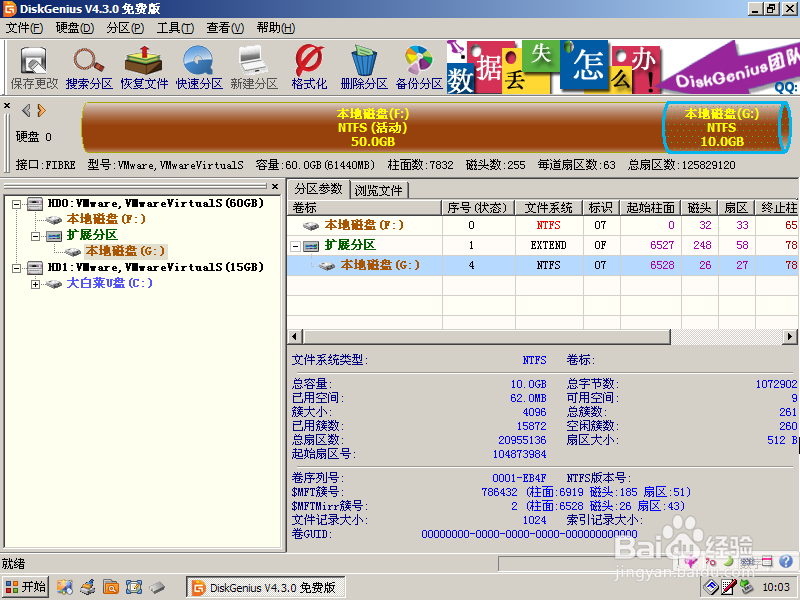
Task: Click the DiskGenius taskbar button
Action: [x=265, y=587]
